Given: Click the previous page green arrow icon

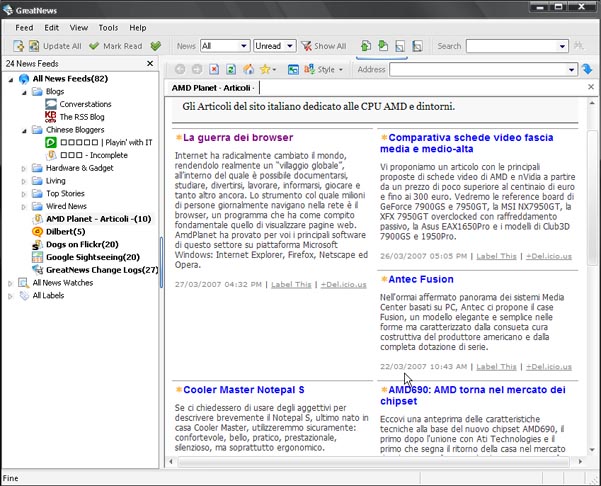Looking at the screenshot, I should coord(366,46).
